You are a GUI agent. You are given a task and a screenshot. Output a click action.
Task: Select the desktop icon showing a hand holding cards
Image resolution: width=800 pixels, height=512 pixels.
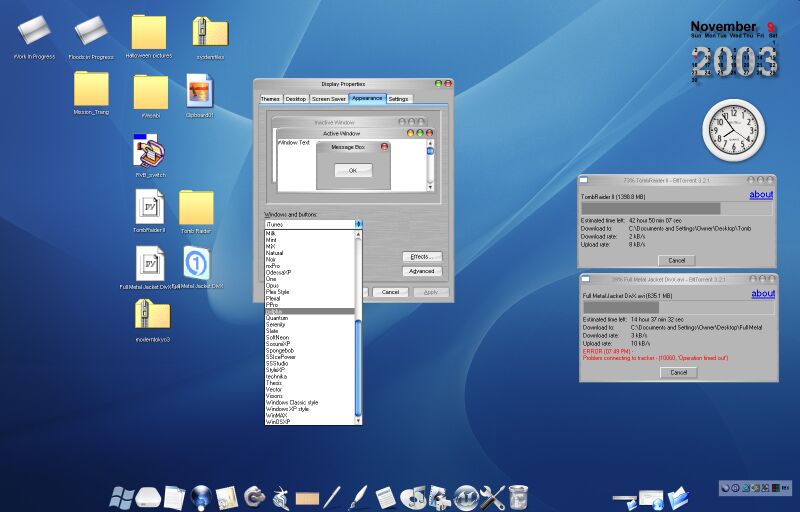tap(150, 150)
